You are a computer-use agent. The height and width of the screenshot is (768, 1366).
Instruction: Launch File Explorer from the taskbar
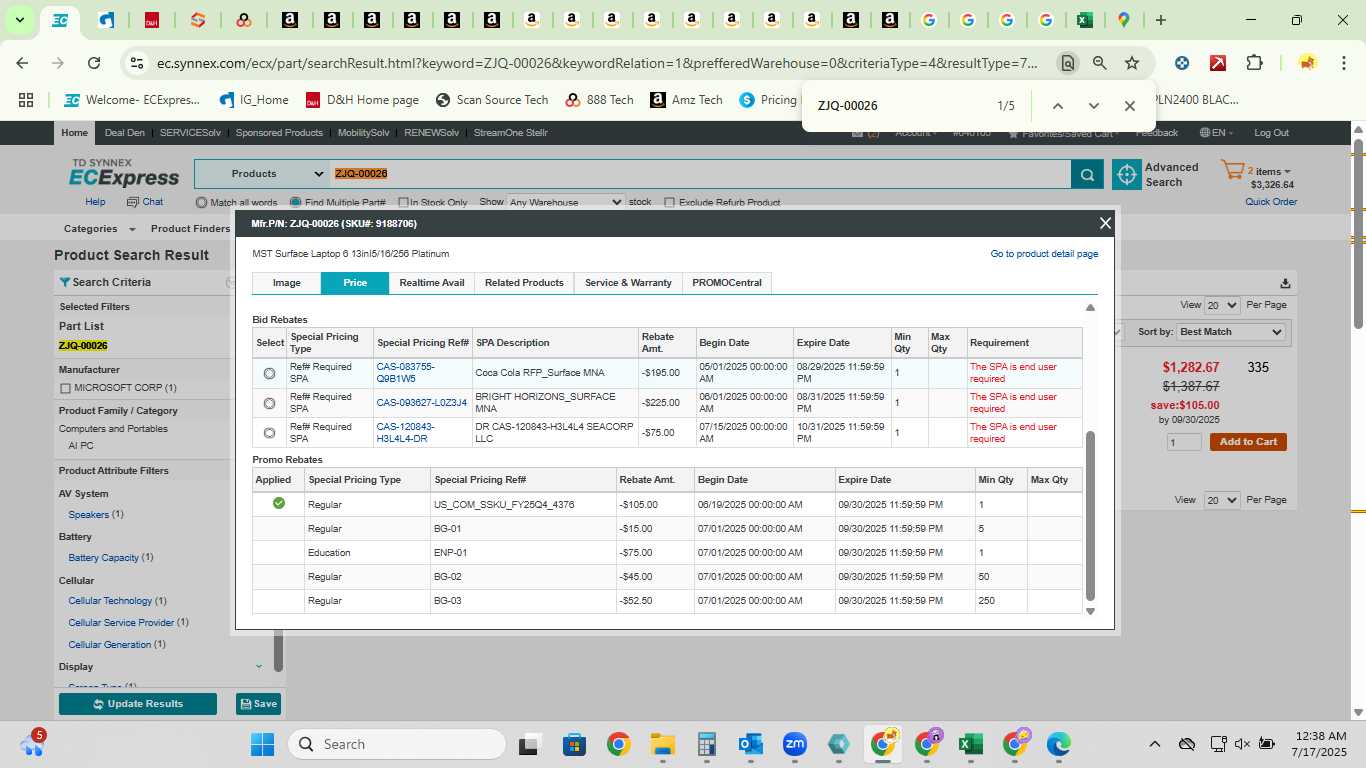tap(662, 744)
